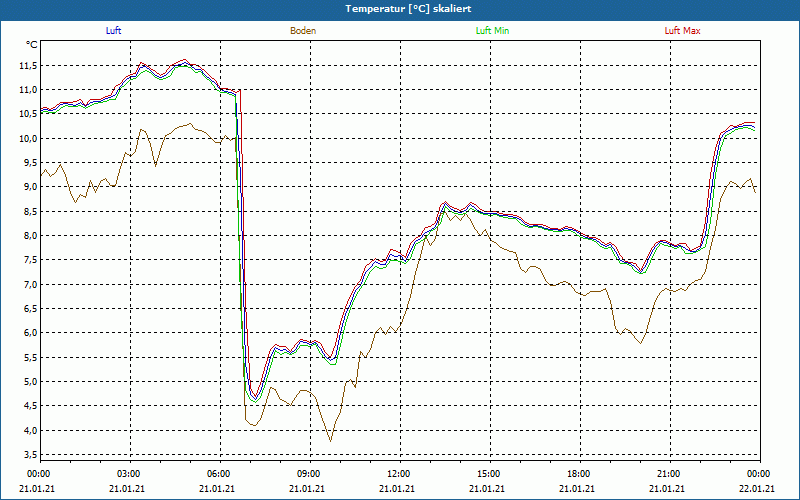The width and height of the screenshot is (800, 500).
Task: Click the Luft Min legend label
Action: pyautogui.click(x=492, y=31)
